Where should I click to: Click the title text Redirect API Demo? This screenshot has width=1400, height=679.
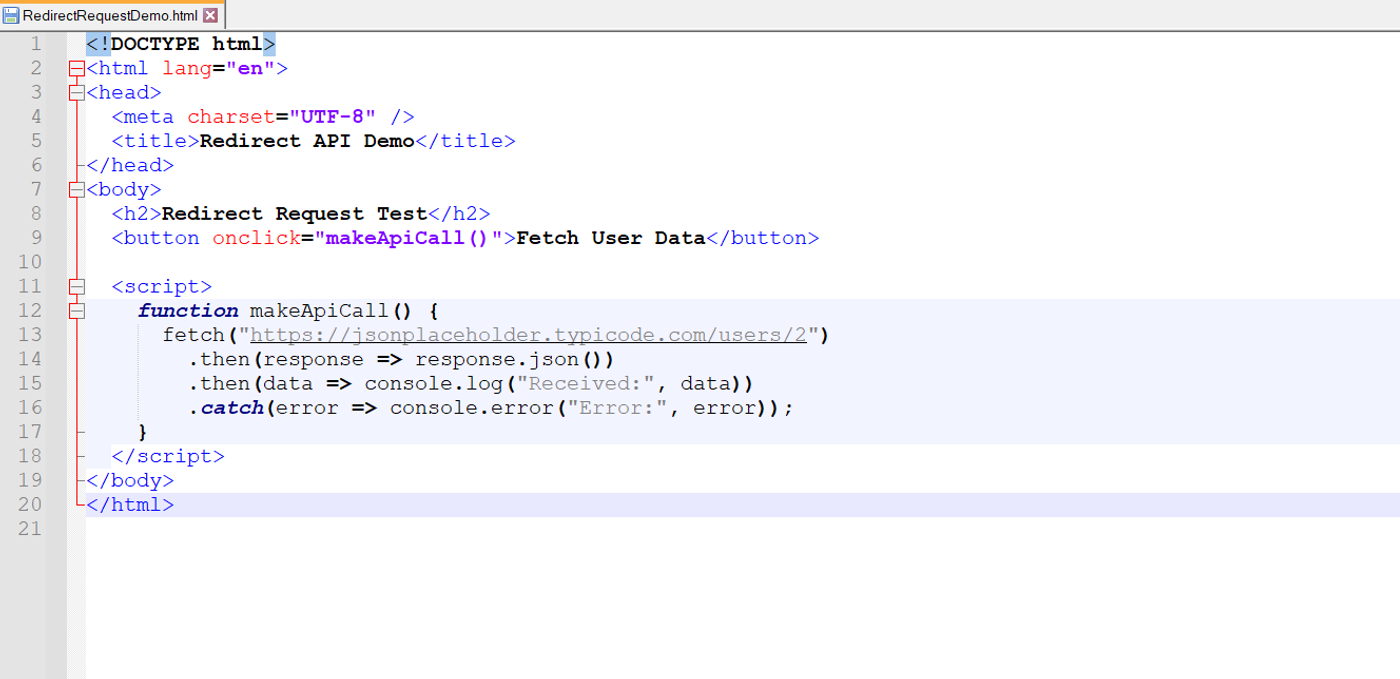point(307,141)
